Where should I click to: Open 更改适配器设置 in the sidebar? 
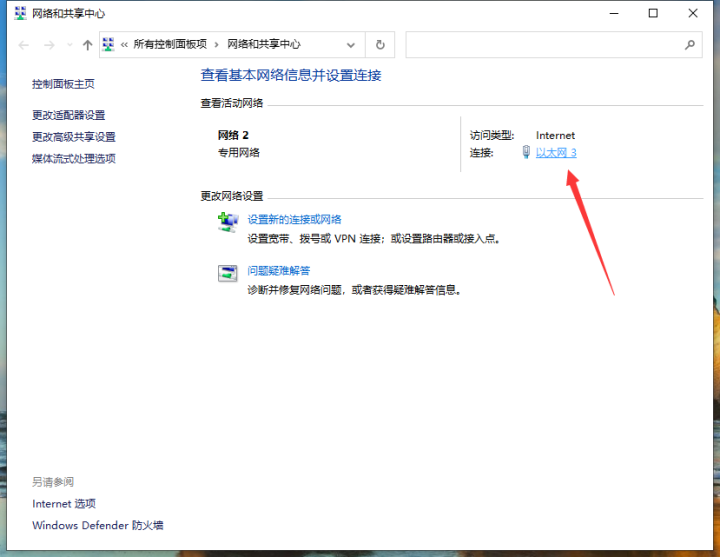point(68,115)
